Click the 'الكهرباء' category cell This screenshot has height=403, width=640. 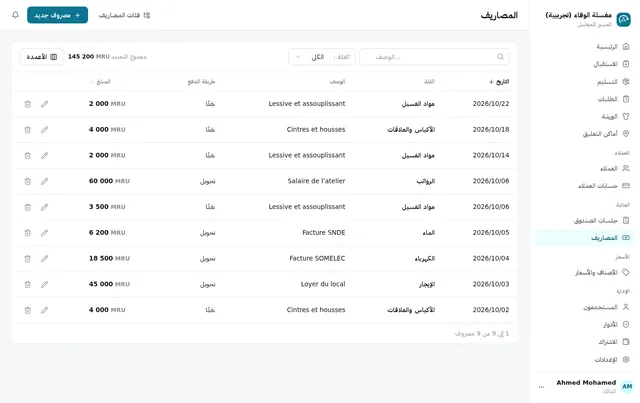[x=425, y=258]
